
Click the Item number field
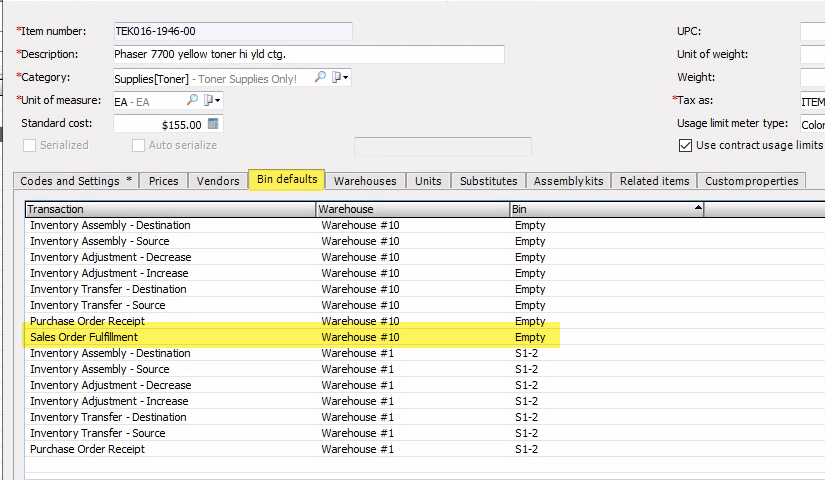pyautogui.click(x=233, y=31)
